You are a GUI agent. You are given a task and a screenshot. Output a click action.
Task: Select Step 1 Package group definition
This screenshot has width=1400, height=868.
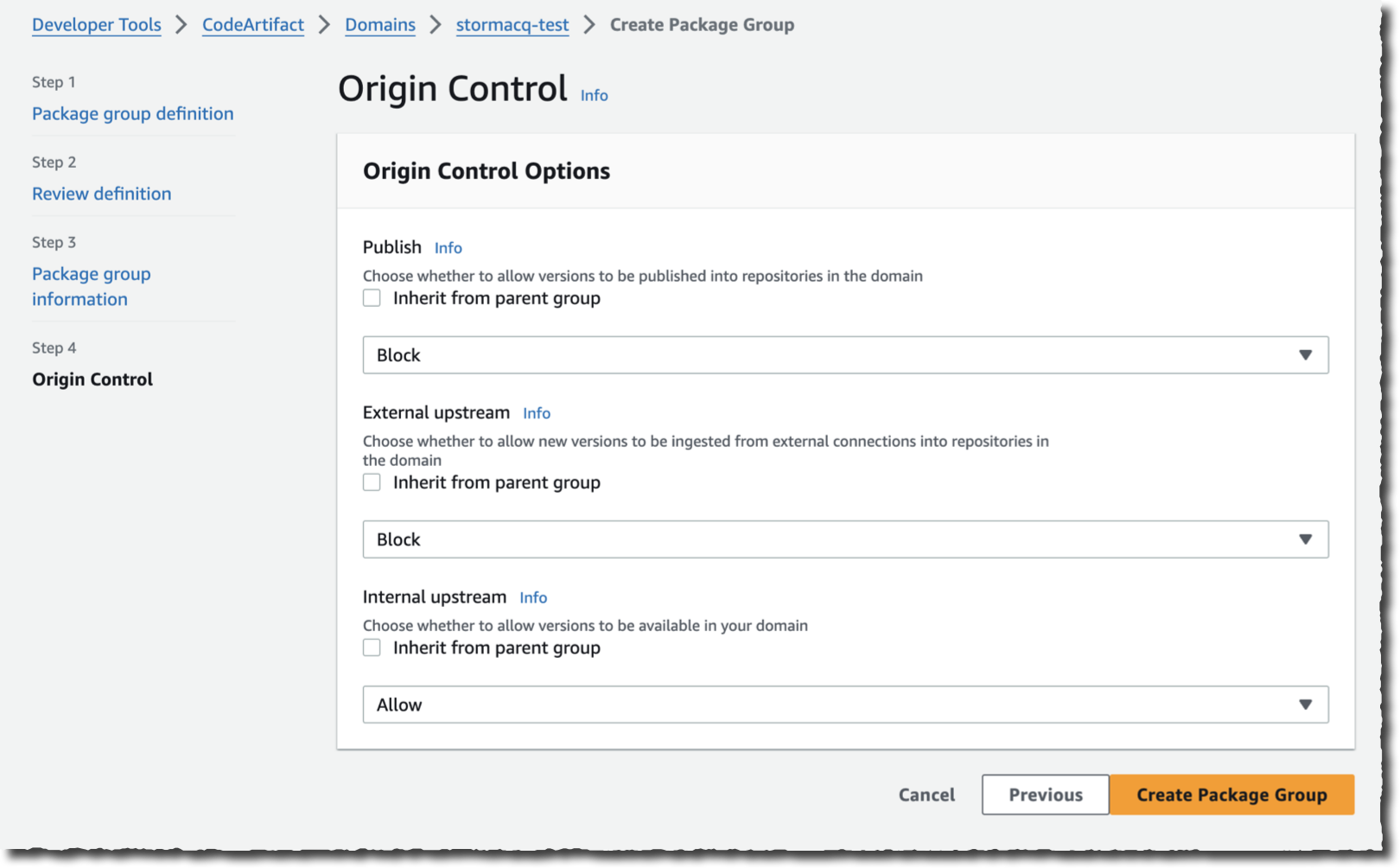[x=132, y=113]
